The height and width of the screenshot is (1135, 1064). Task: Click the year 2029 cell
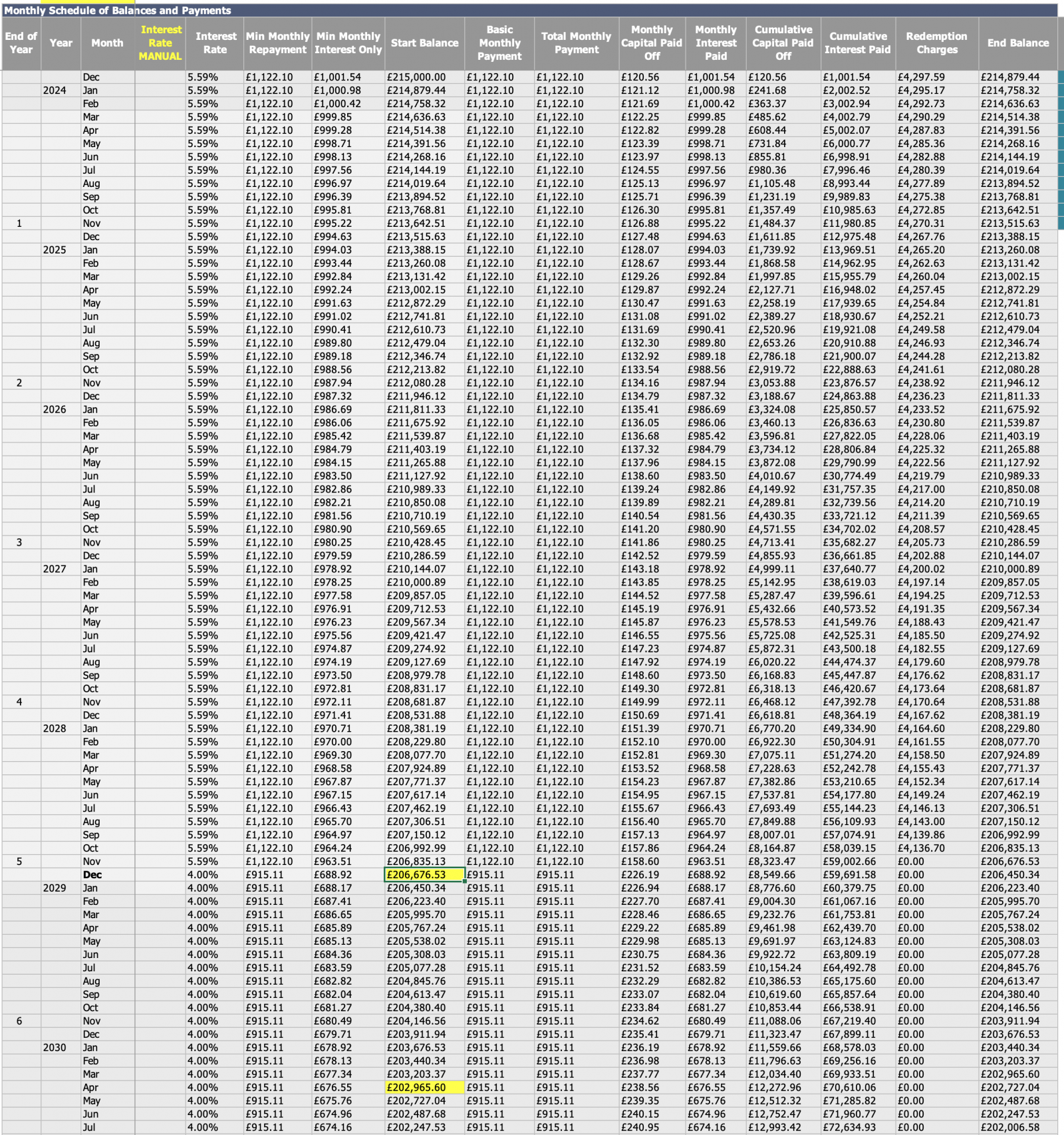pyautogui.click(x=61, y=888)
